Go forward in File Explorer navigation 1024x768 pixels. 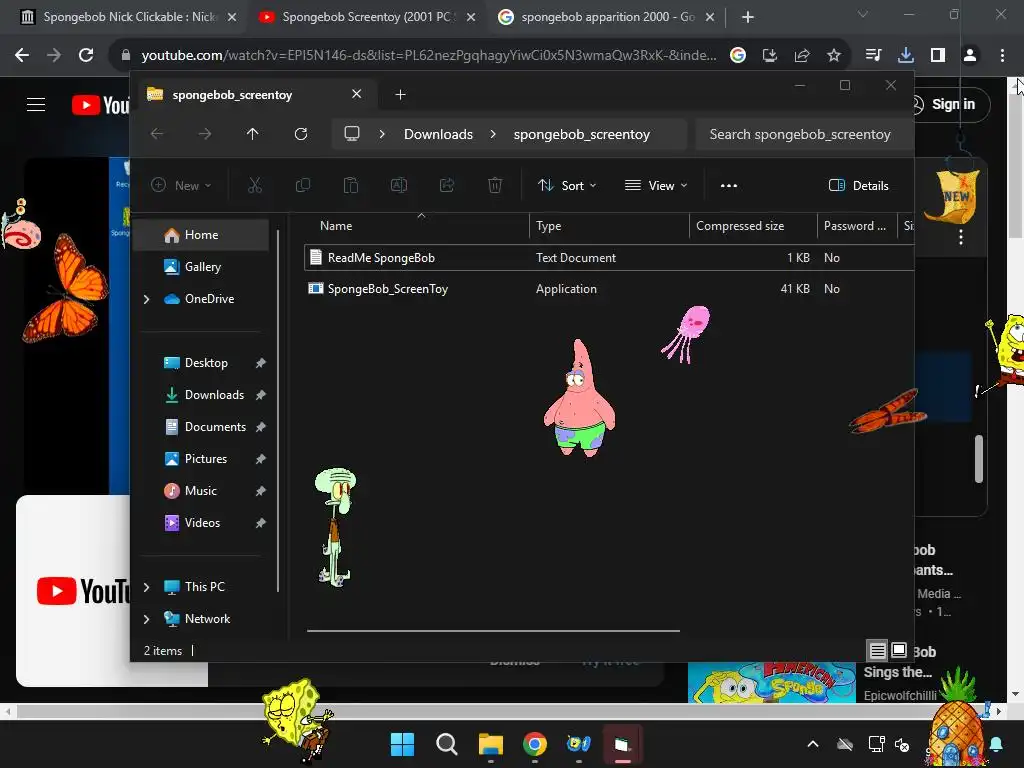205,134
